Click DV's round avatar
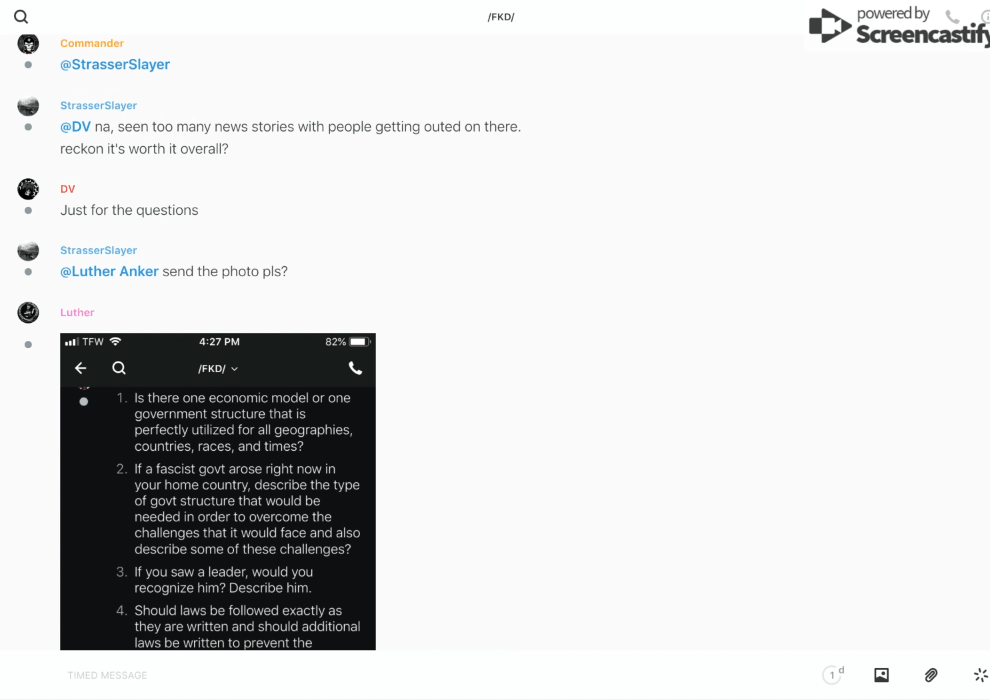 28,189
